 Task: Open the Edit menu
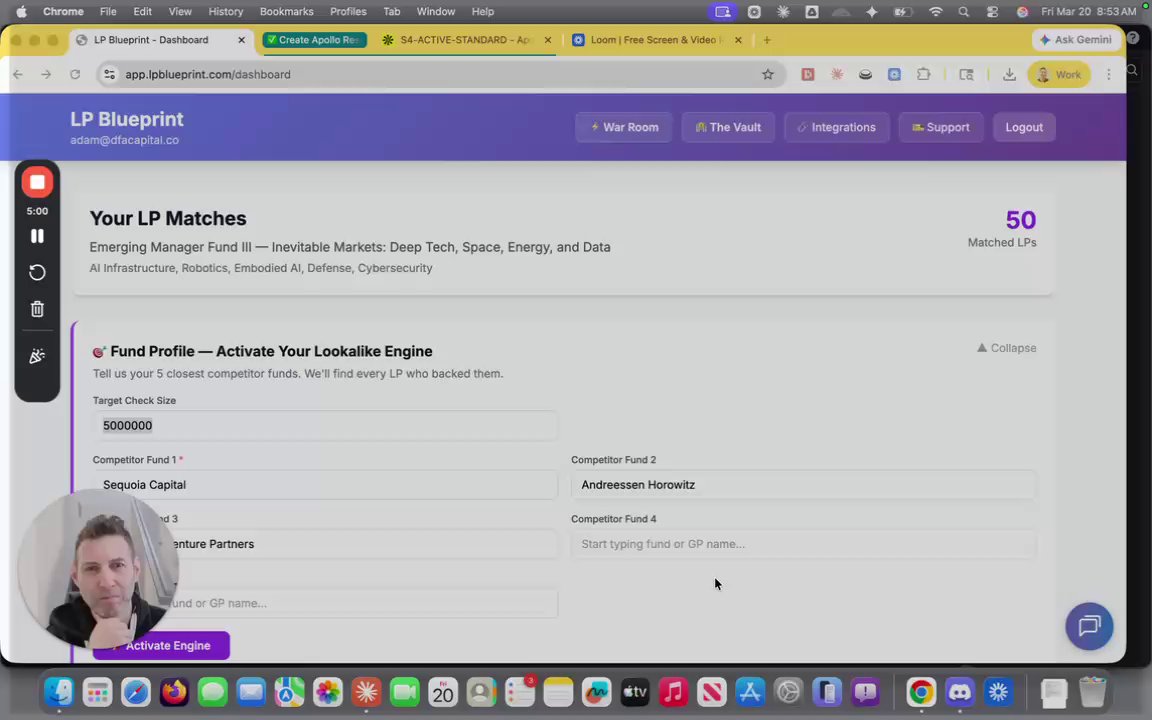(x=143, y=12)
